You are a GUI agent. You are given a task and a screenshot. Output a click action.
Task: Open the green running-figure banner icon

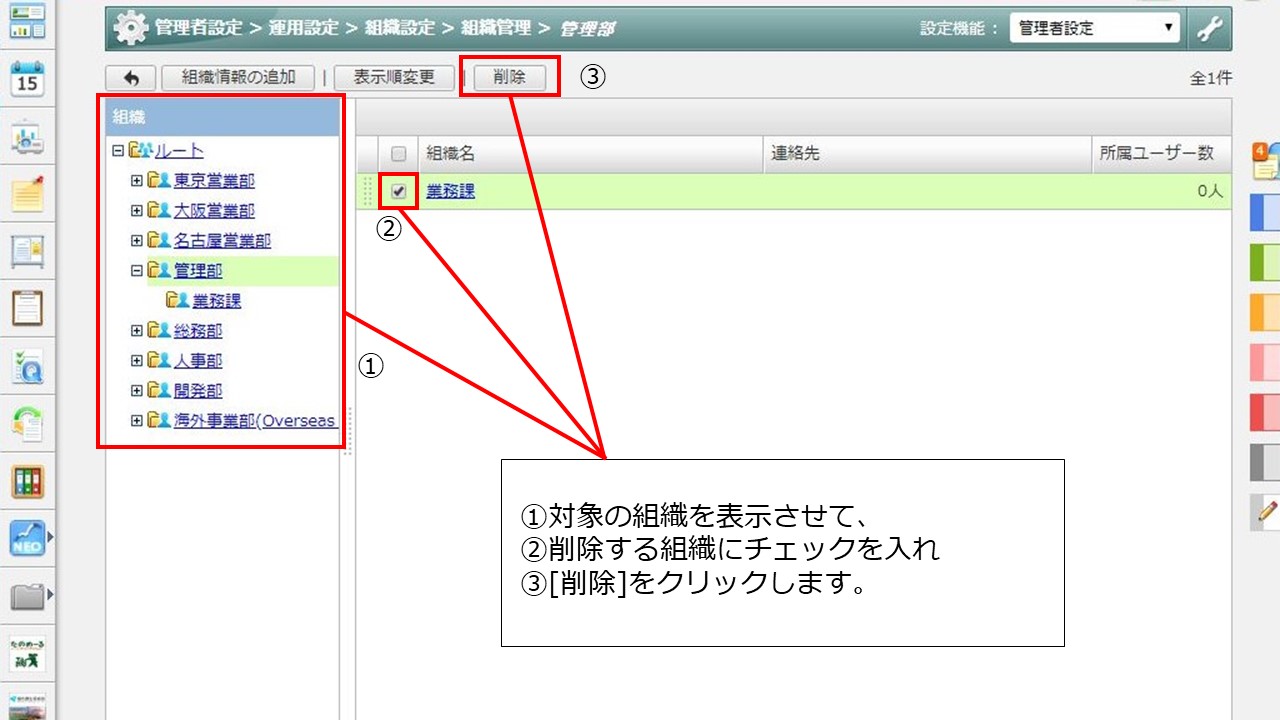27,654
